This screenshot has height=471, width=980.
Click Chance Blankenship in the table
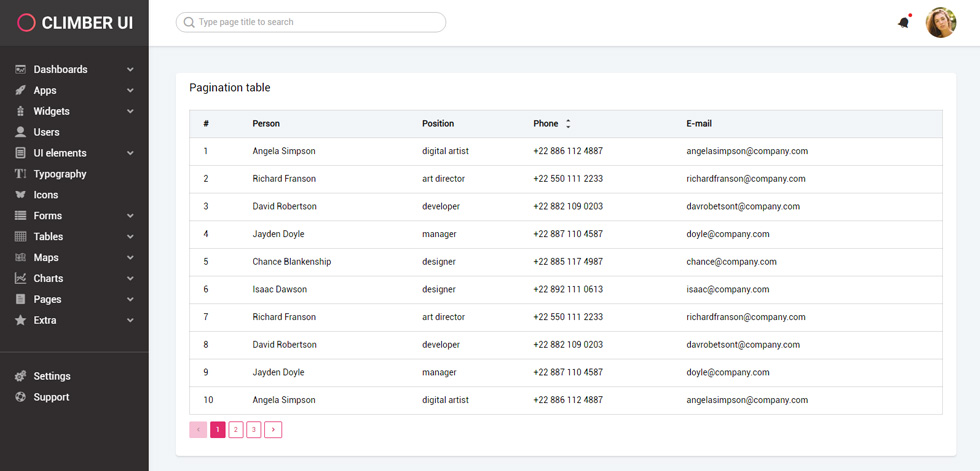click(292, 262)
